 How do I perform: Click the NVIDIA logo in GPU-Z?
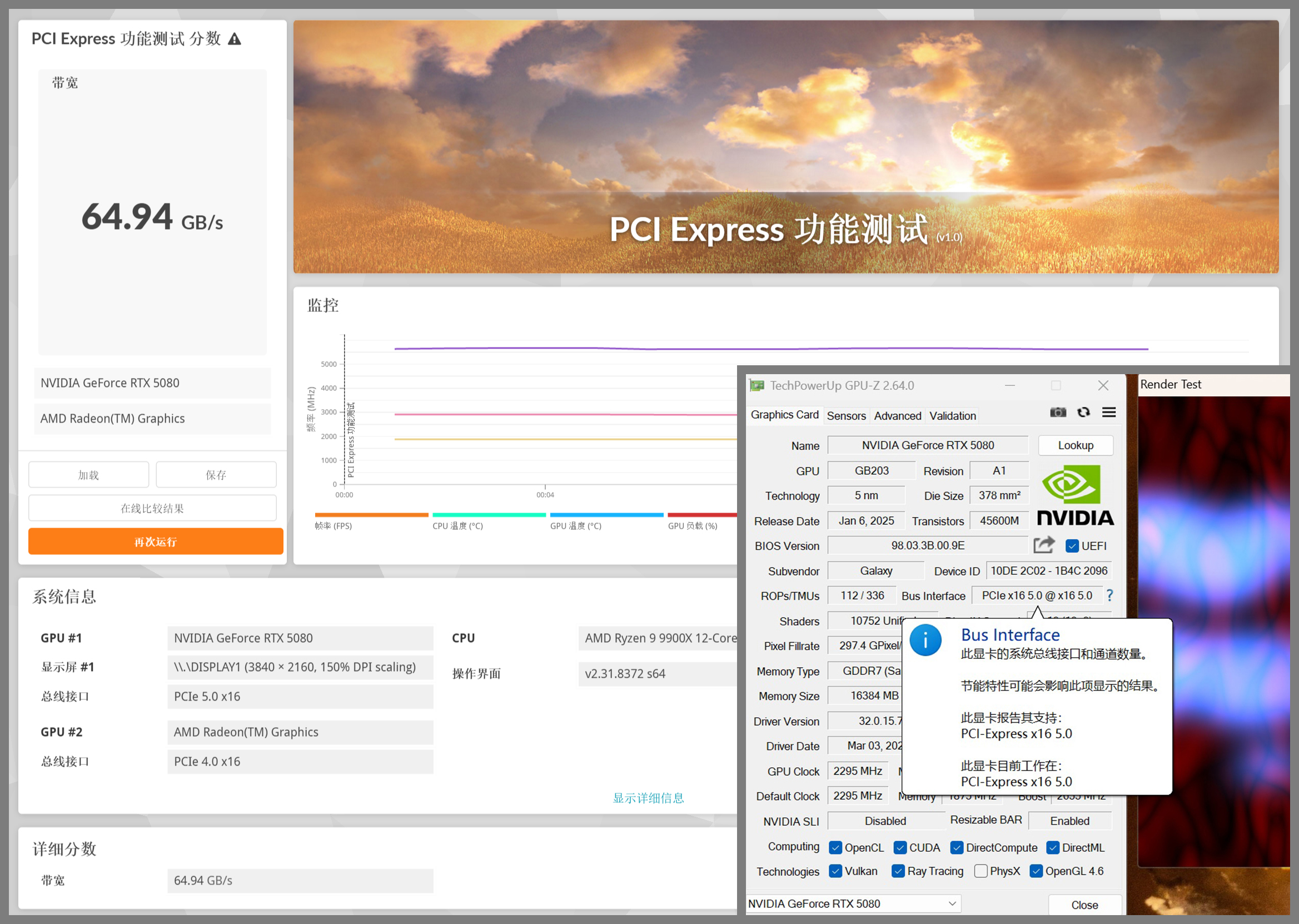(x=1074, y=495)
